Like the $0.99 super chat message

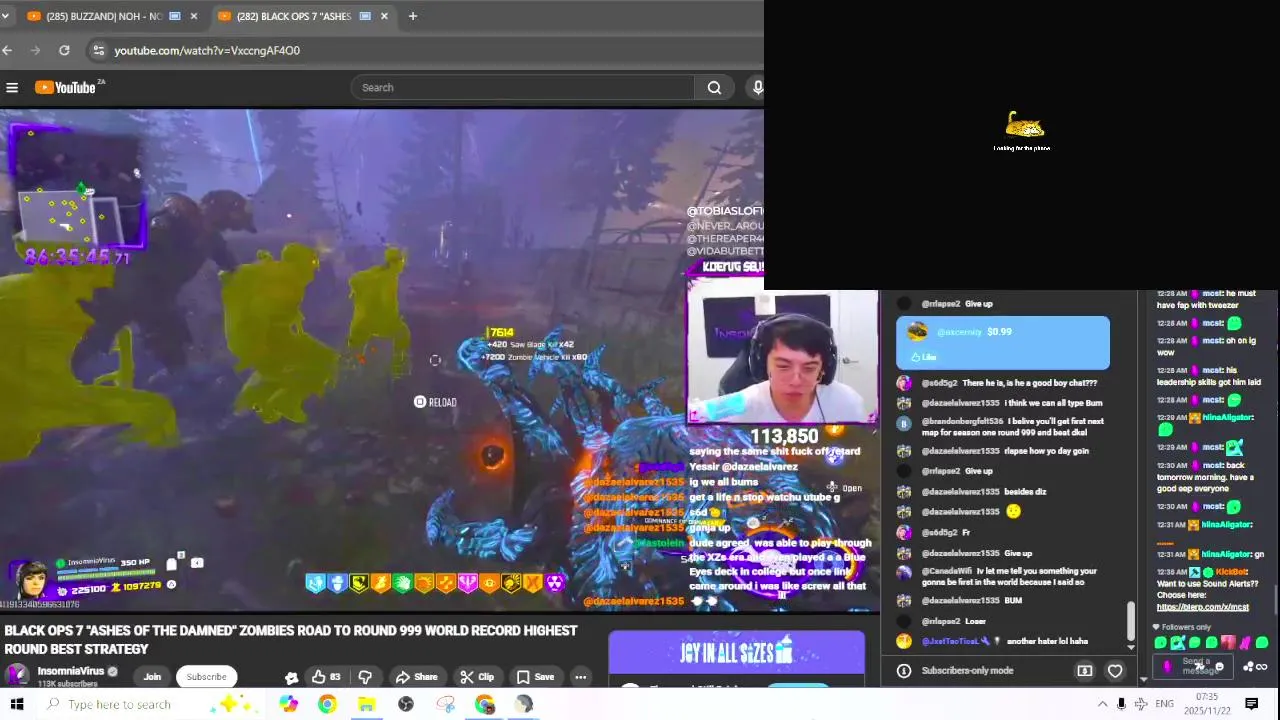point(923,357)
